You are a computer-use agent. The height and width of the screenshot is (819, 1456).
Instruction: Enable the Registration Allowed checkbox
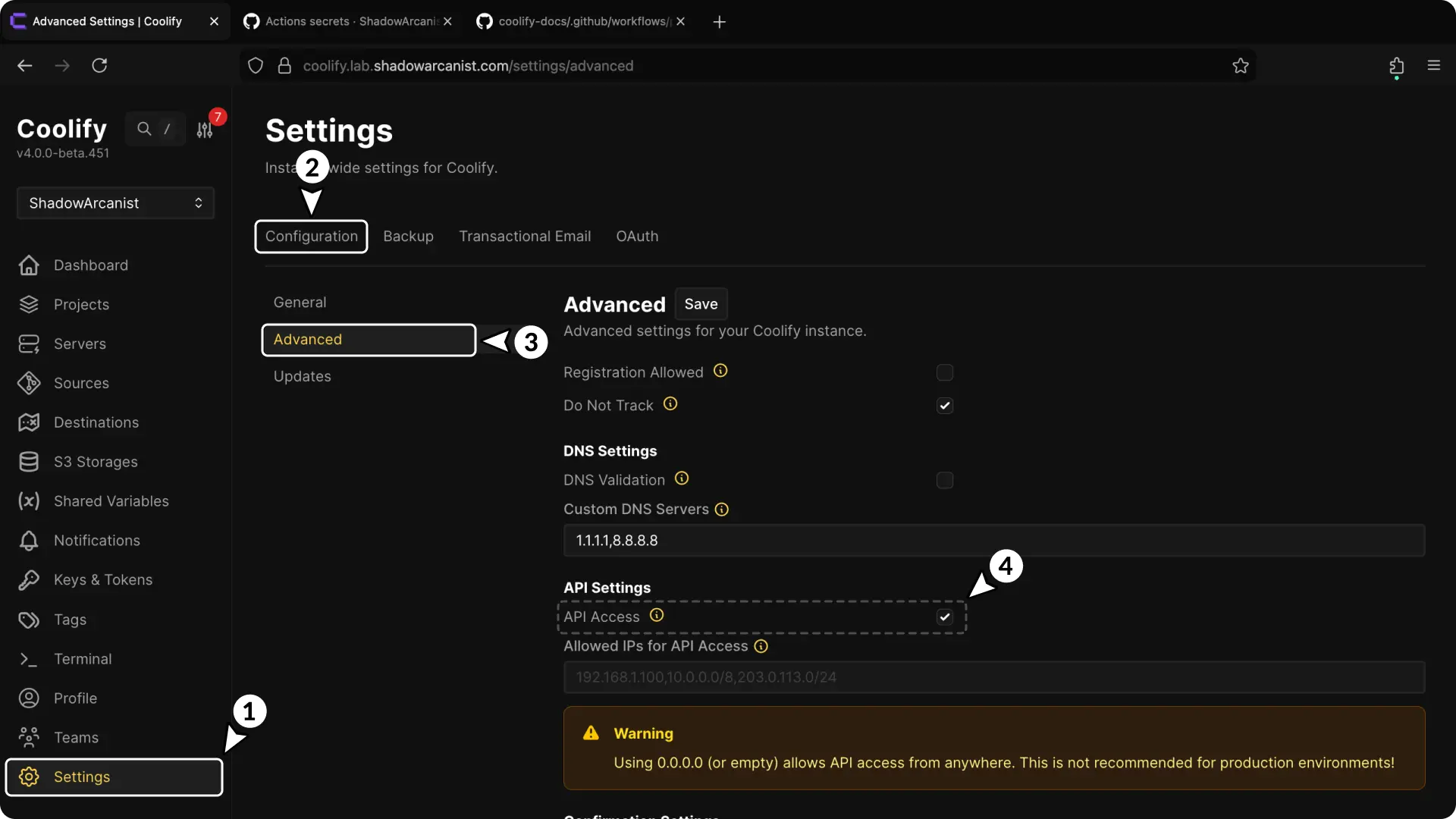[x=944, y=372]
